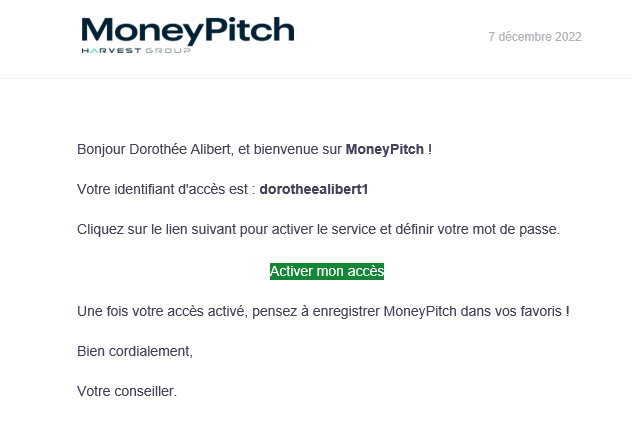Viewport: 632px width, 425px height.
Task: Click the closing line "Bien cordialement,"
Action: click(x=134, y=351)
